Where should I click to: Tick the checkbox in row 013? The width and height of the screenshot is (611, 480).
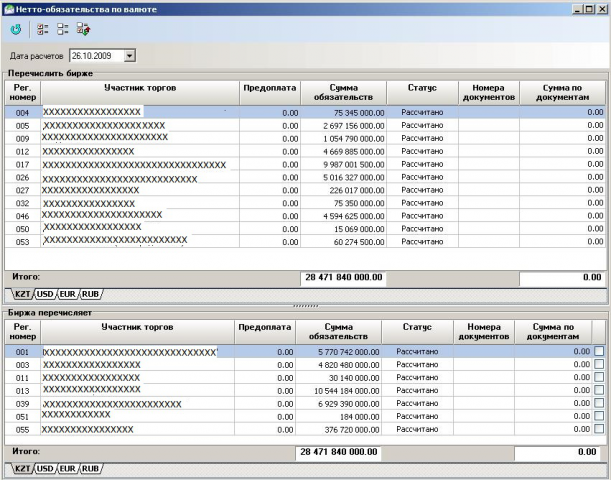coord(599,390)
